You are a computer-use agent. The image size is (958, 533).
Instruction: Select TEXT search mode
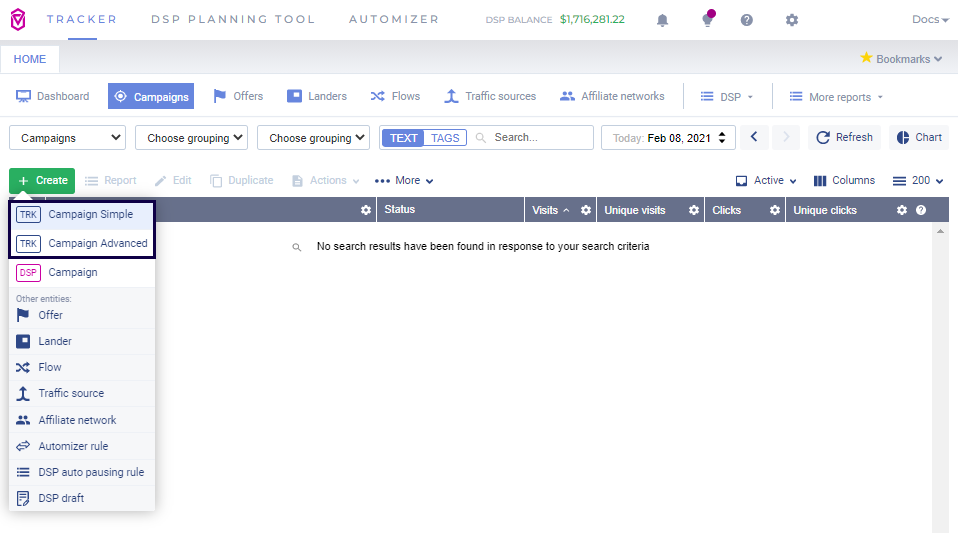click(x=404, y=138)
